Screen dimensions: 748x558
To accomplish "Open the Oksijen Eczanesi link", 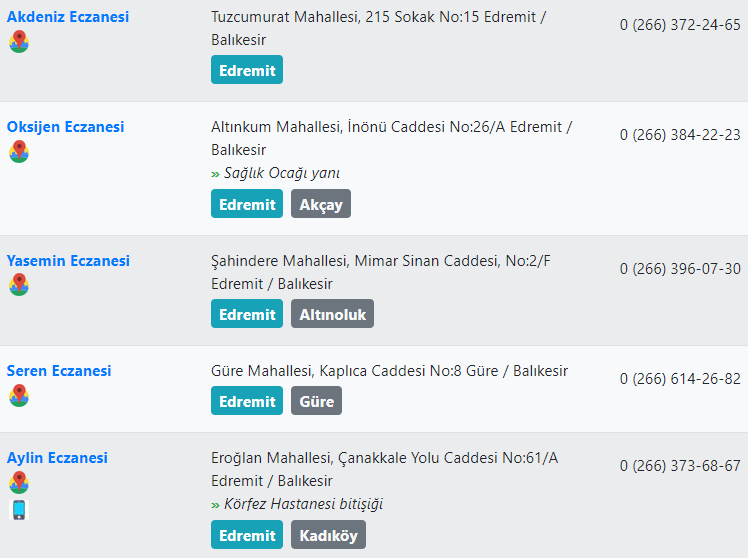I will pos(65,127).
